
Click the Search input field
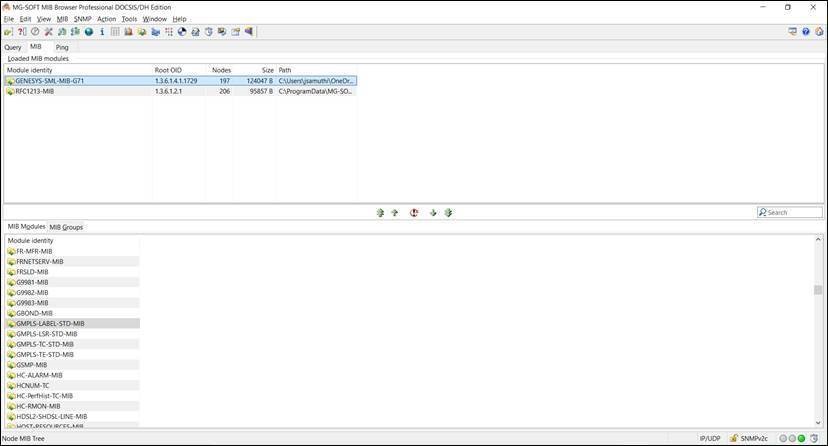tap(794, 212)
